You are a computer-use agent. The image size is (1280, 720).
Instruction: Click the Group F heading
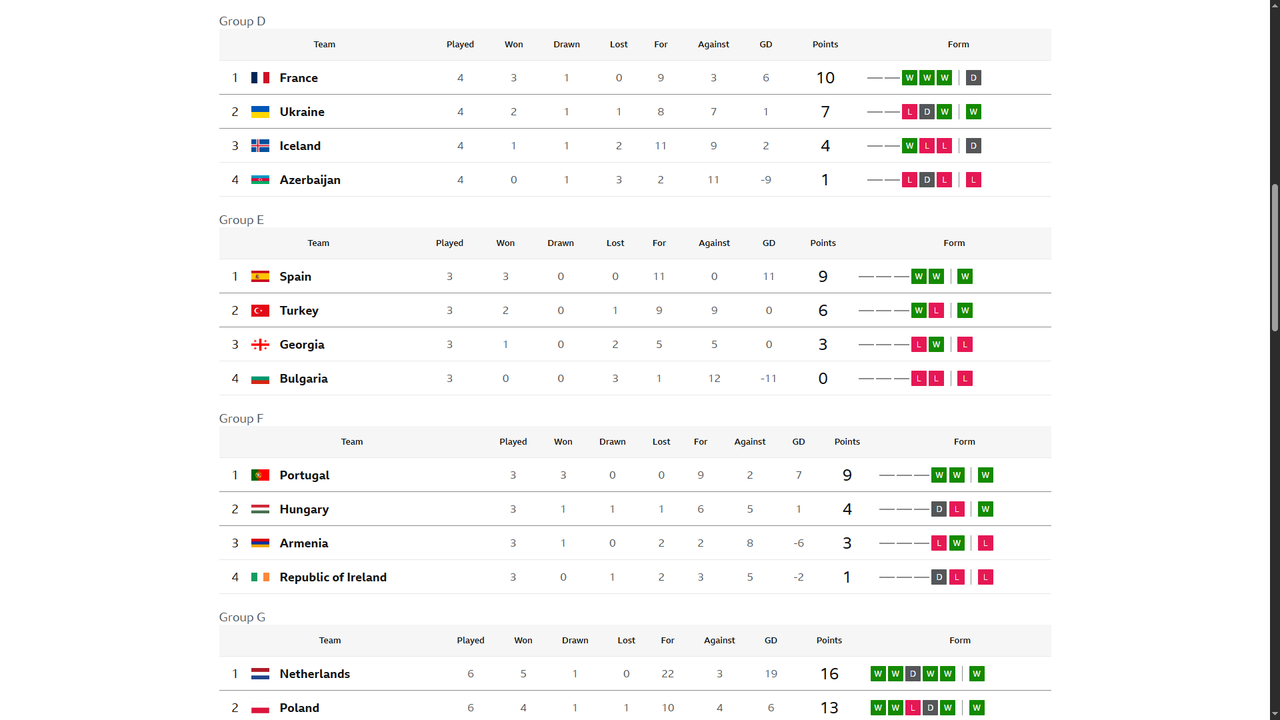pyautogui.click(x=241, y=419)
